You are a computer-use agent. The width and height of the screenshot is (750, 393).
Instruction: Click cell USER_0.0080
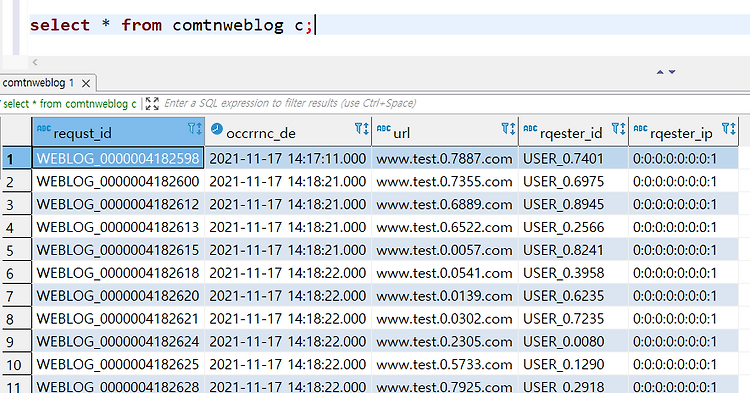click(574, 341)
